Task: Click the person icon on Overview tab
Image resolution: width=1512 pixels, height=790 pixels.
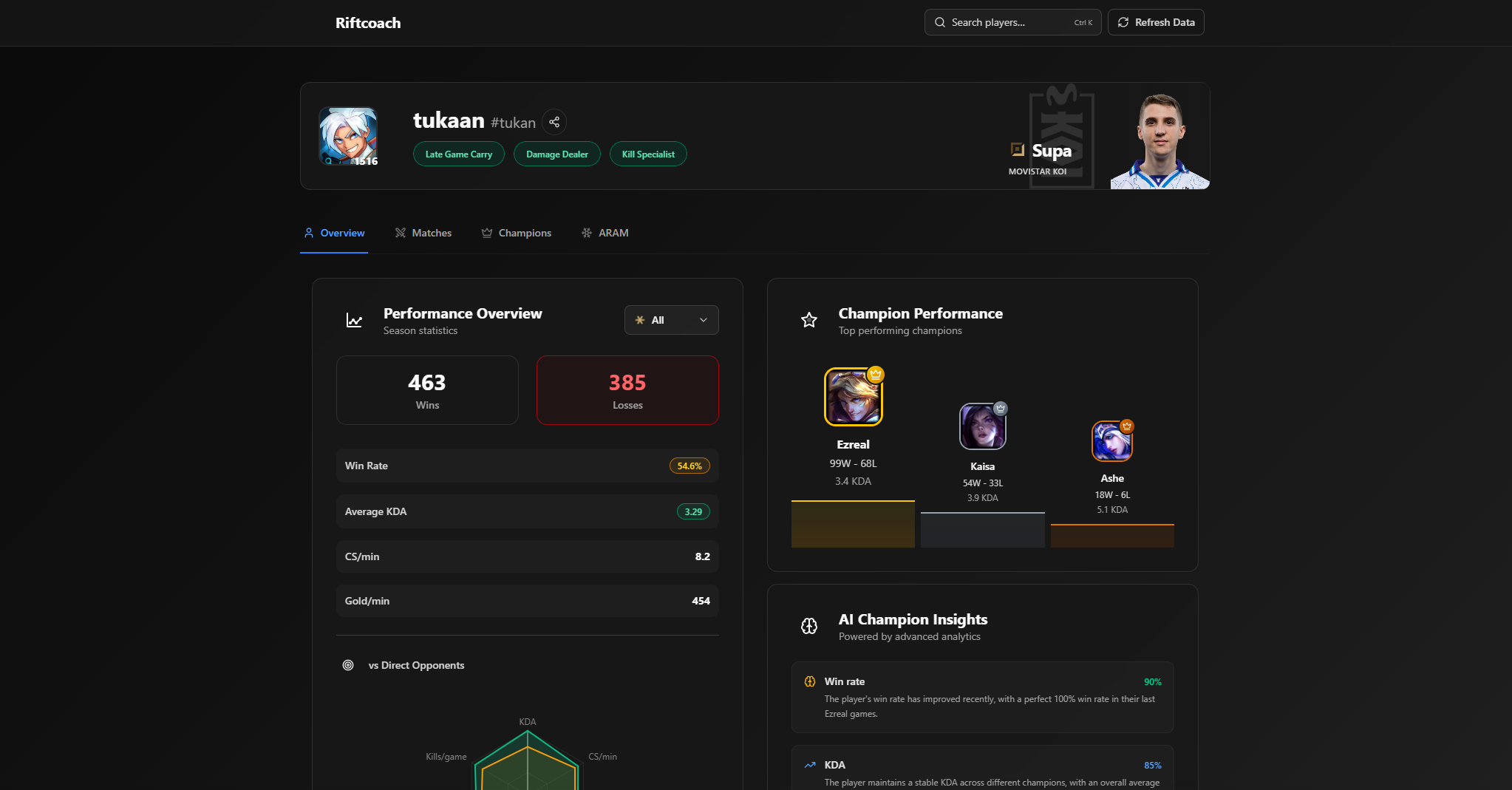Action: [x=309, y=233]
